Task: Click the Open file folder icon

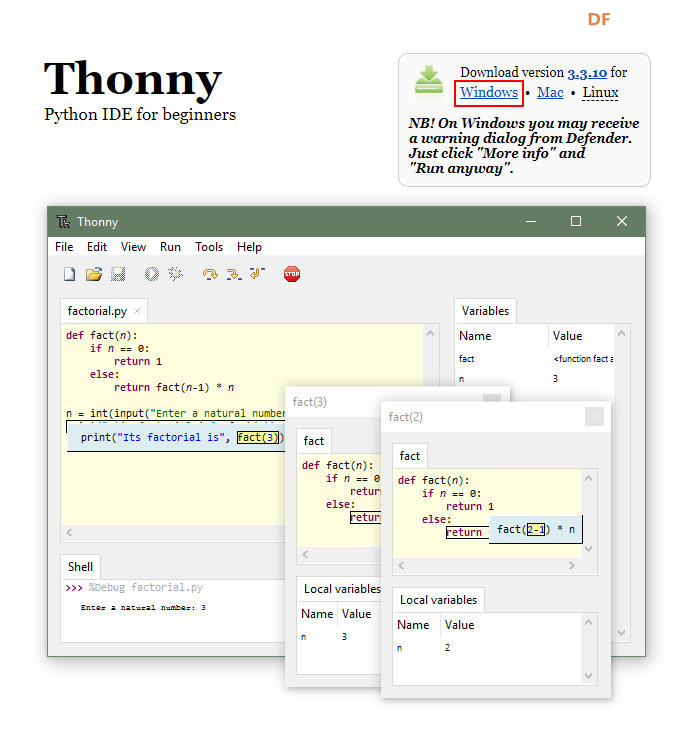Action: [94, 274]
